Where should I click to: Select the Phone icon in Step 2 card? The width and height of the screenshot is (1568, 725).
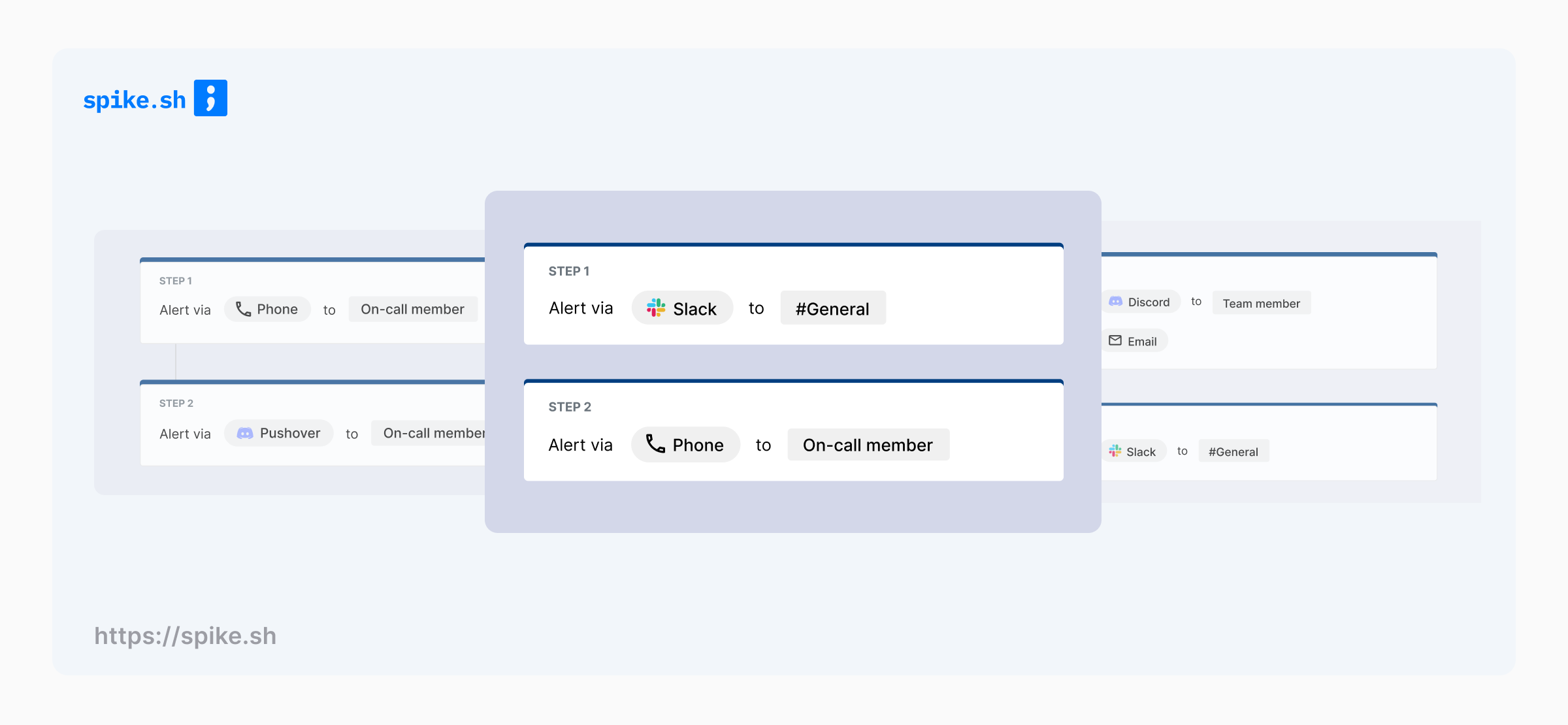pos(655,444)
